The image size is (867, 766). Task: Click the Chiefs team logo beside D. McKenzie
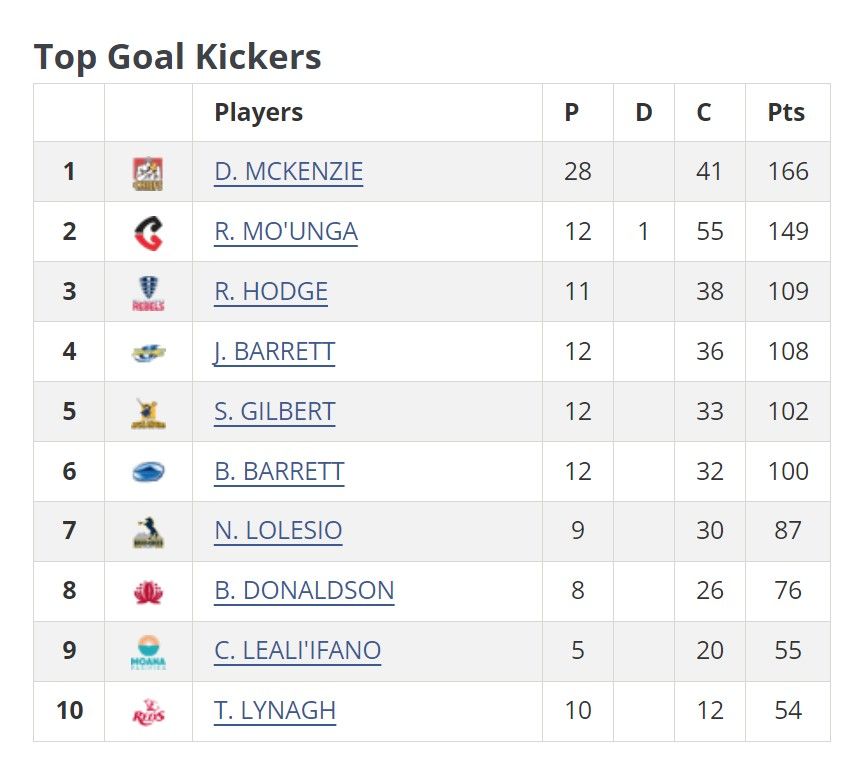[148, 172]
